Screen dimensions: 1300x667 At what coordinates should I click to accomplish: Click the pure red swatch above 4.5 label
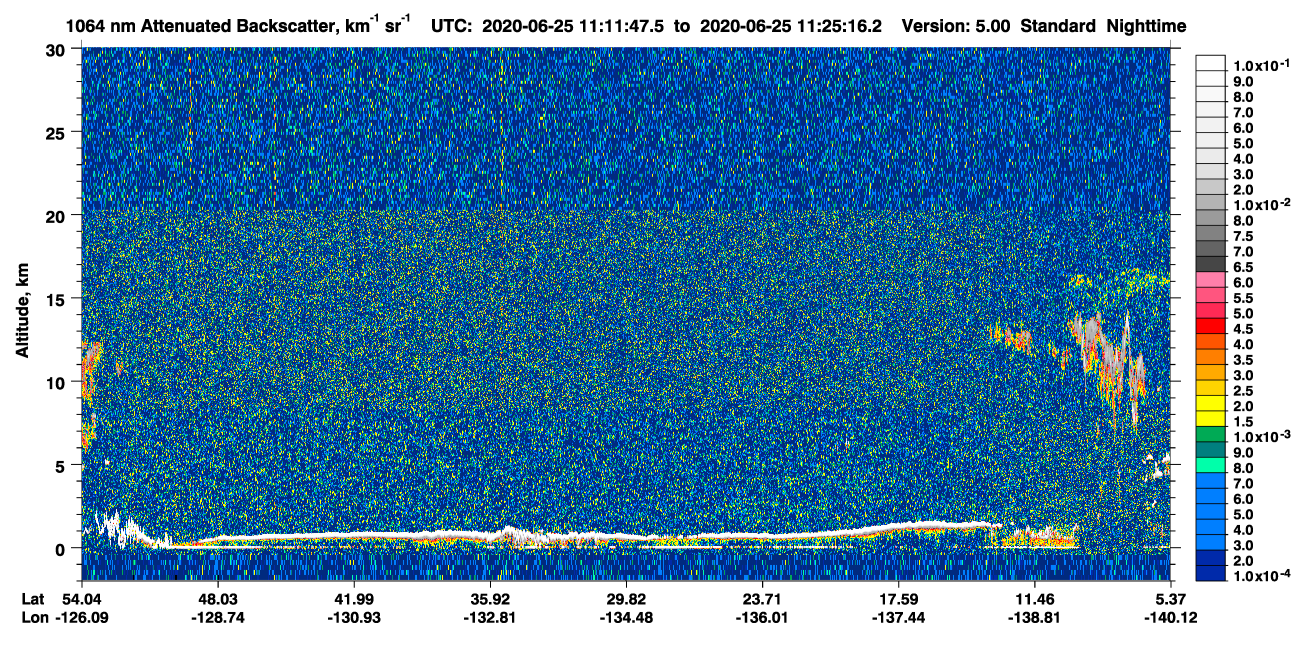tap(1210, 326)
